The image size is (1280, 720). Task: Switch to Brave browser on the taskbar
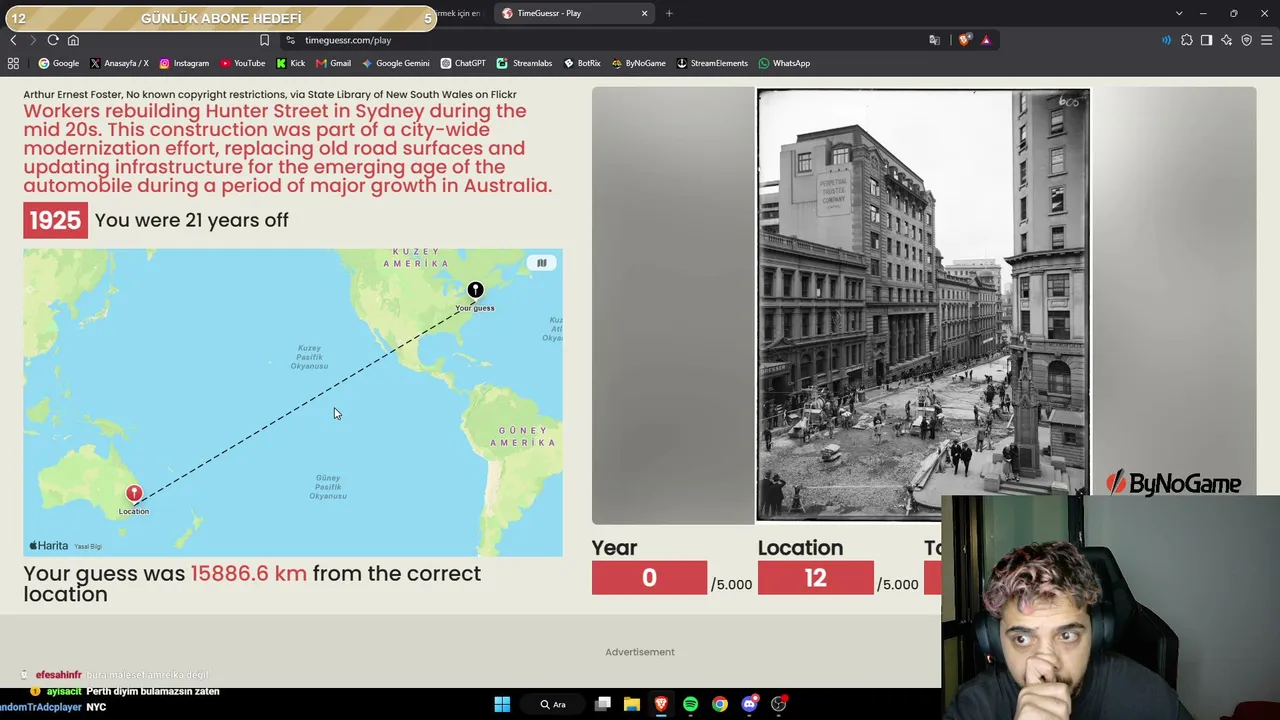pyautogui.click(x=661, y=704)
